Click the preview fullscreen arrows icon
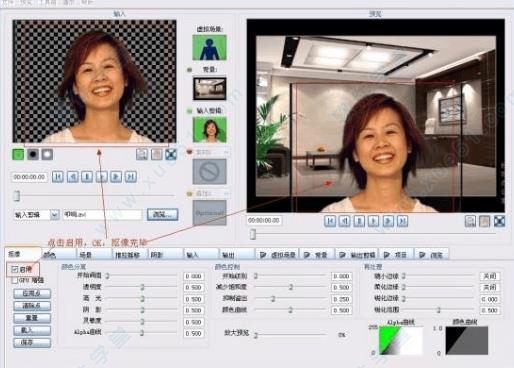The image size is (514, 368). (x=499, y=221)
